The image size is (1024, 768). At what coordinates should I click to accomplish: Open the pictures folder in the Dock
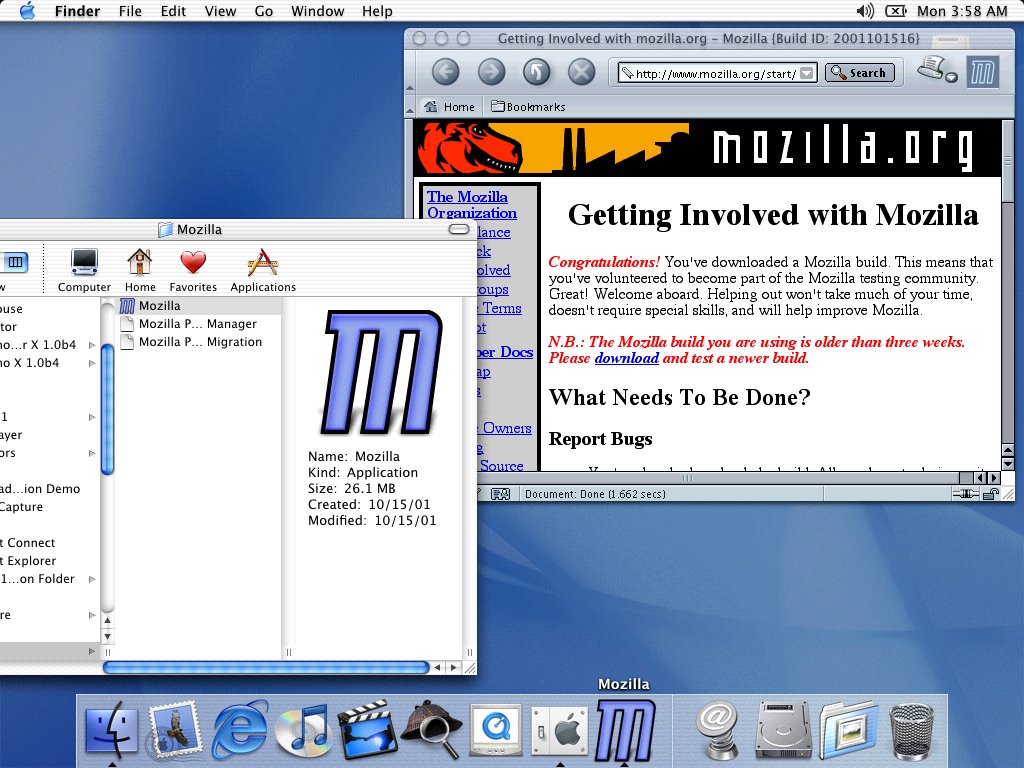click(848, 731)
